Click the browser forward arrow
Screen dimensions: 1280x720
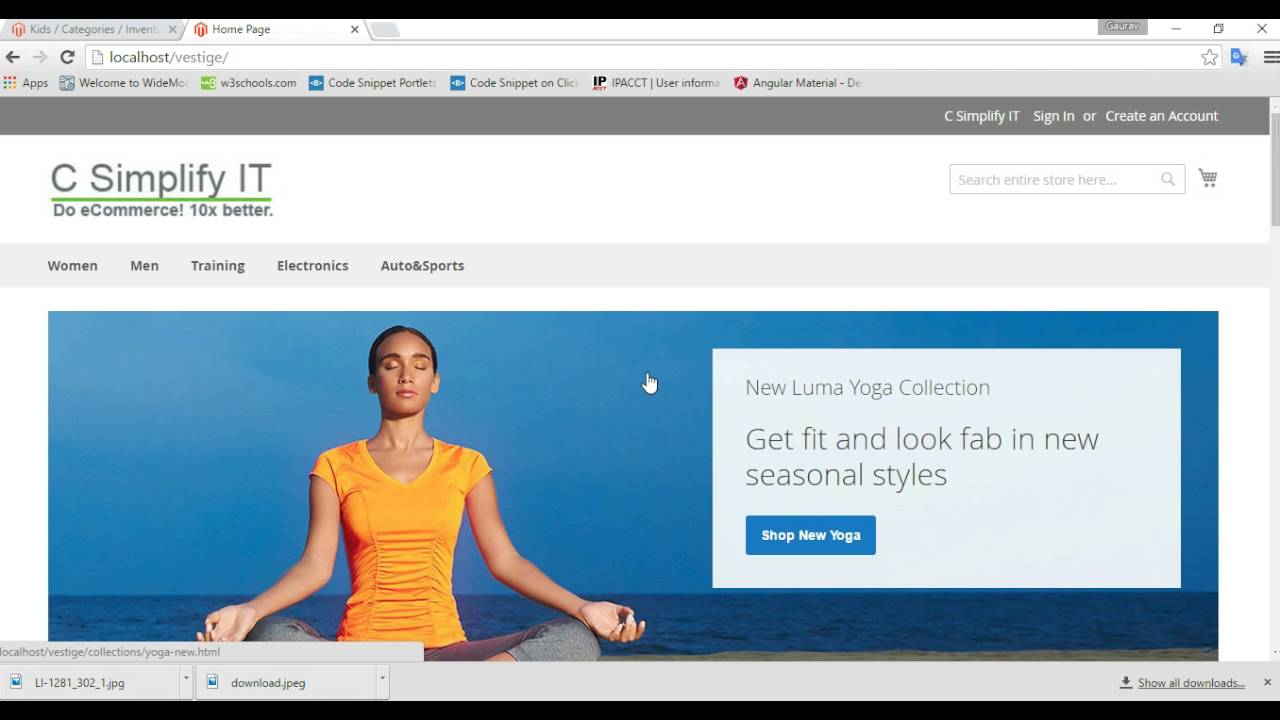(x=40, y=57)
